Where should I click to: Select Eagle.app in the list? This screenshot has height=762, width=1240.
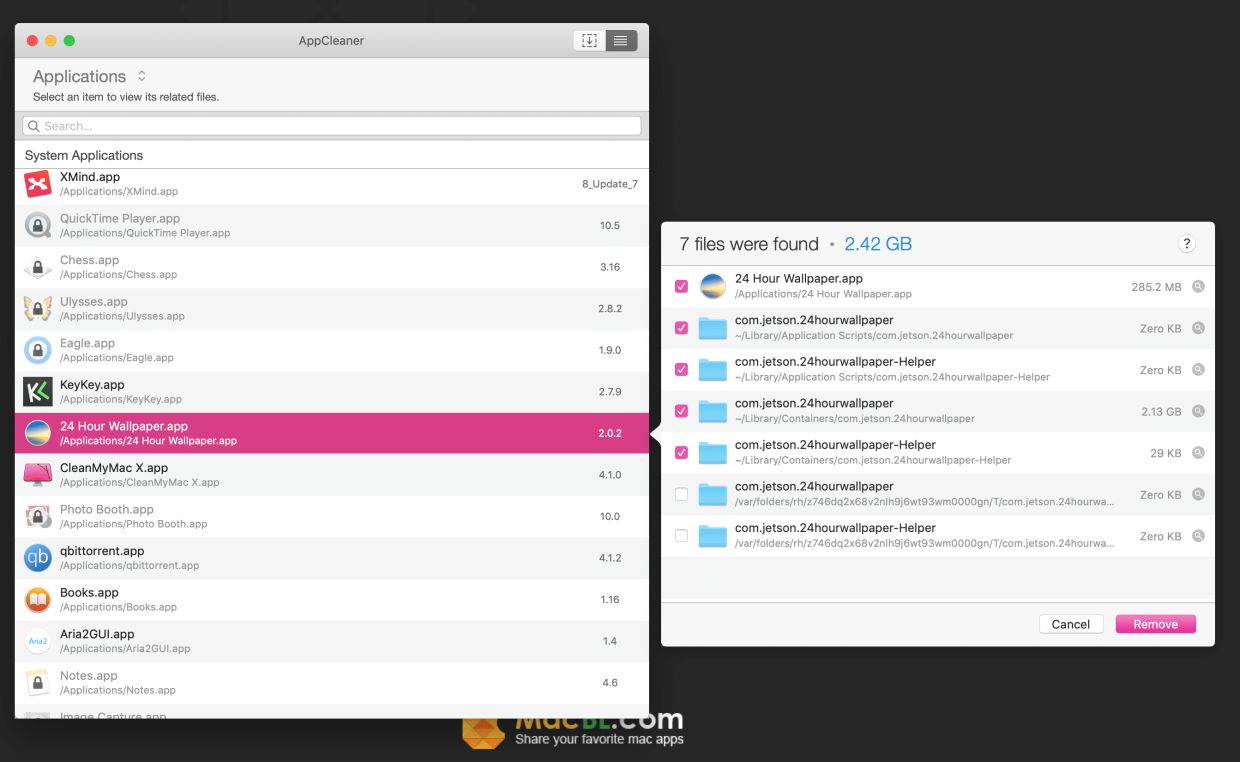point(332,351)
